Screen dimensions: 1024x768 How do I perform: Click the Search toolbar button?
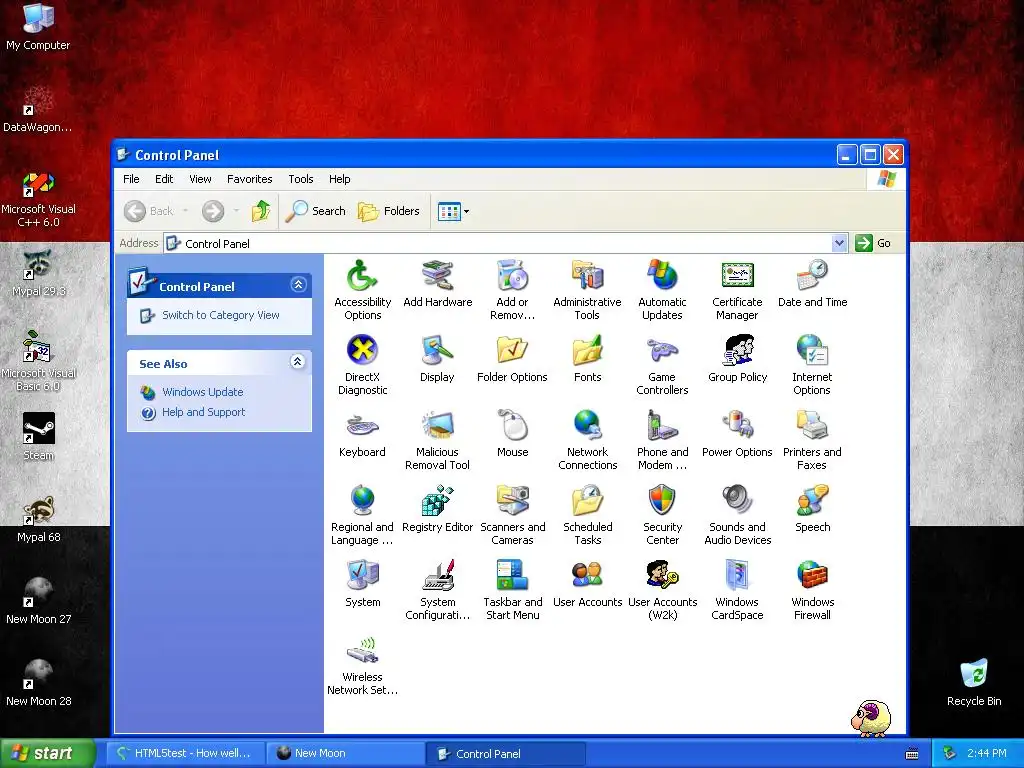pyautogui.click(x=316, y=211)
